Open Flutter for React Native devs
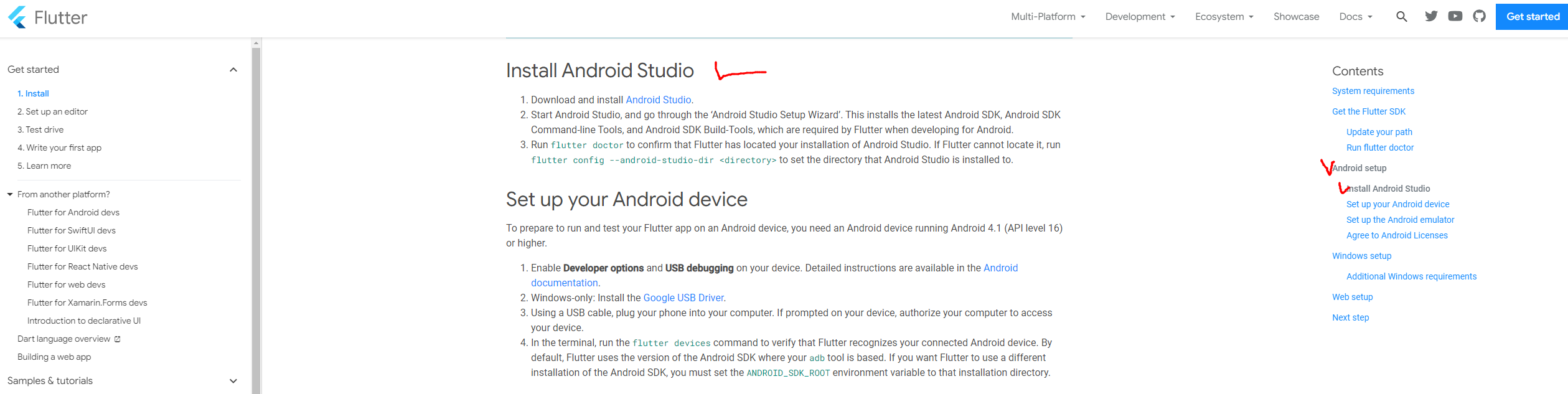This screenshot has width=1568, height=394. (83, 267)
